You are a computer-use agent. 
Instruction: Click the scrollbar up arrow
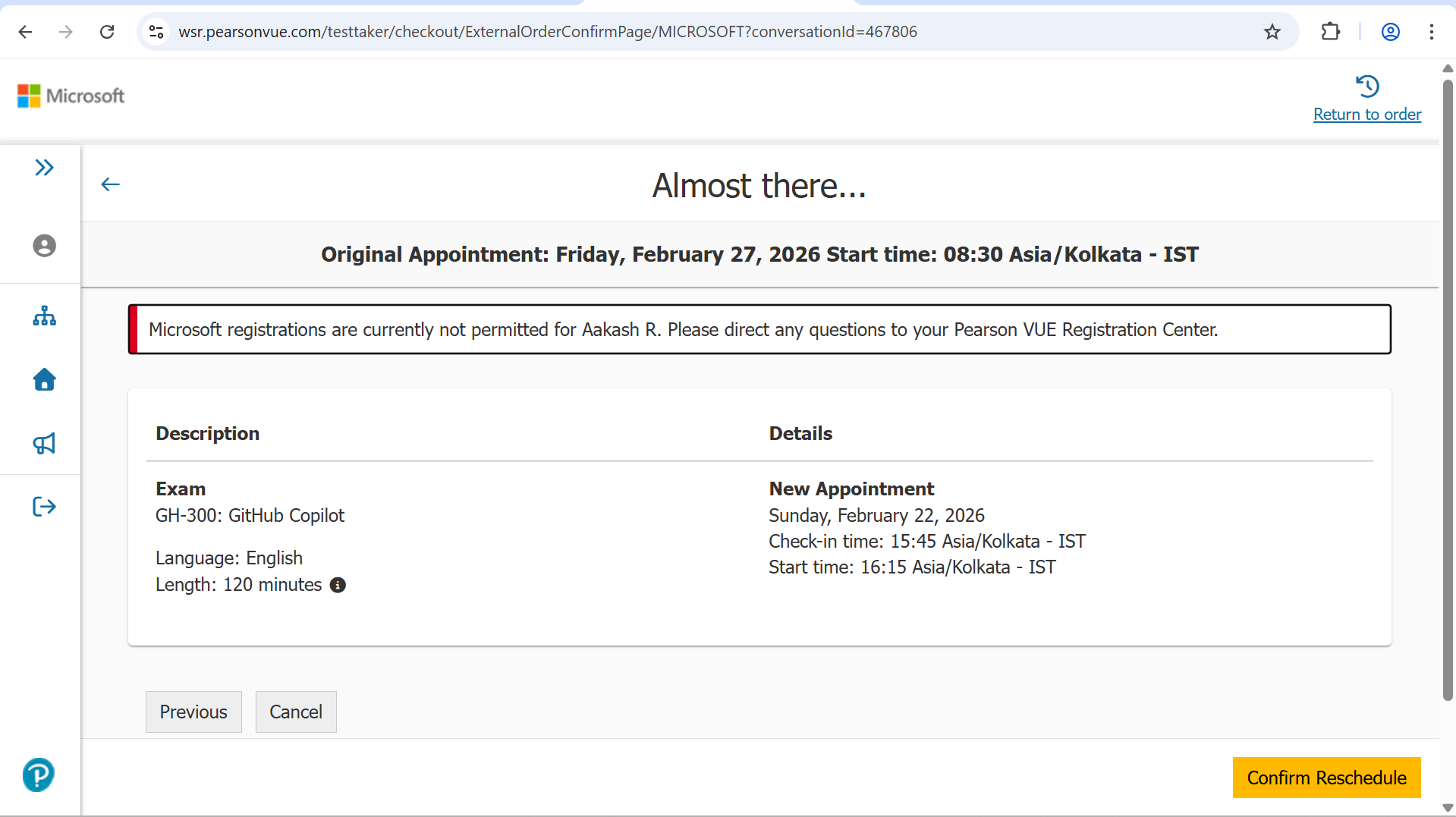[x=1448, y=68]
